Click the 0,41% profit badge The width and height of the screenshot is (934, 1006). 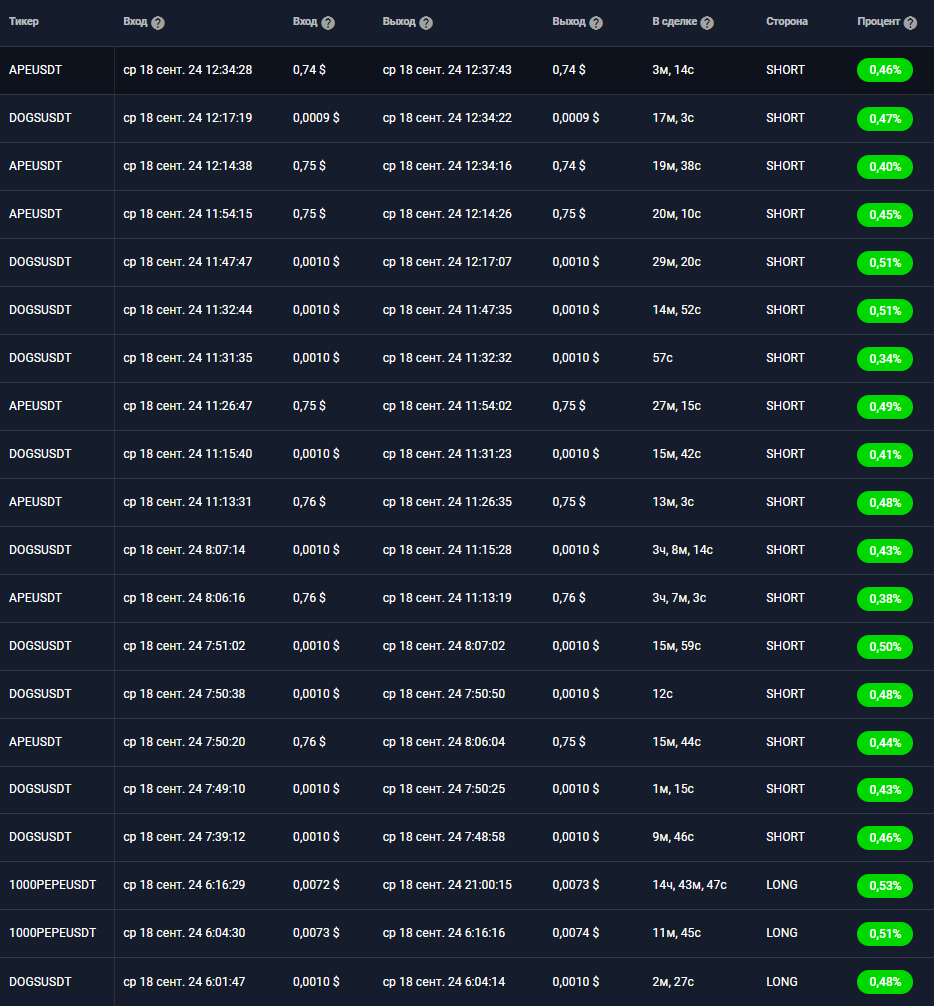[x=885, y=455]
